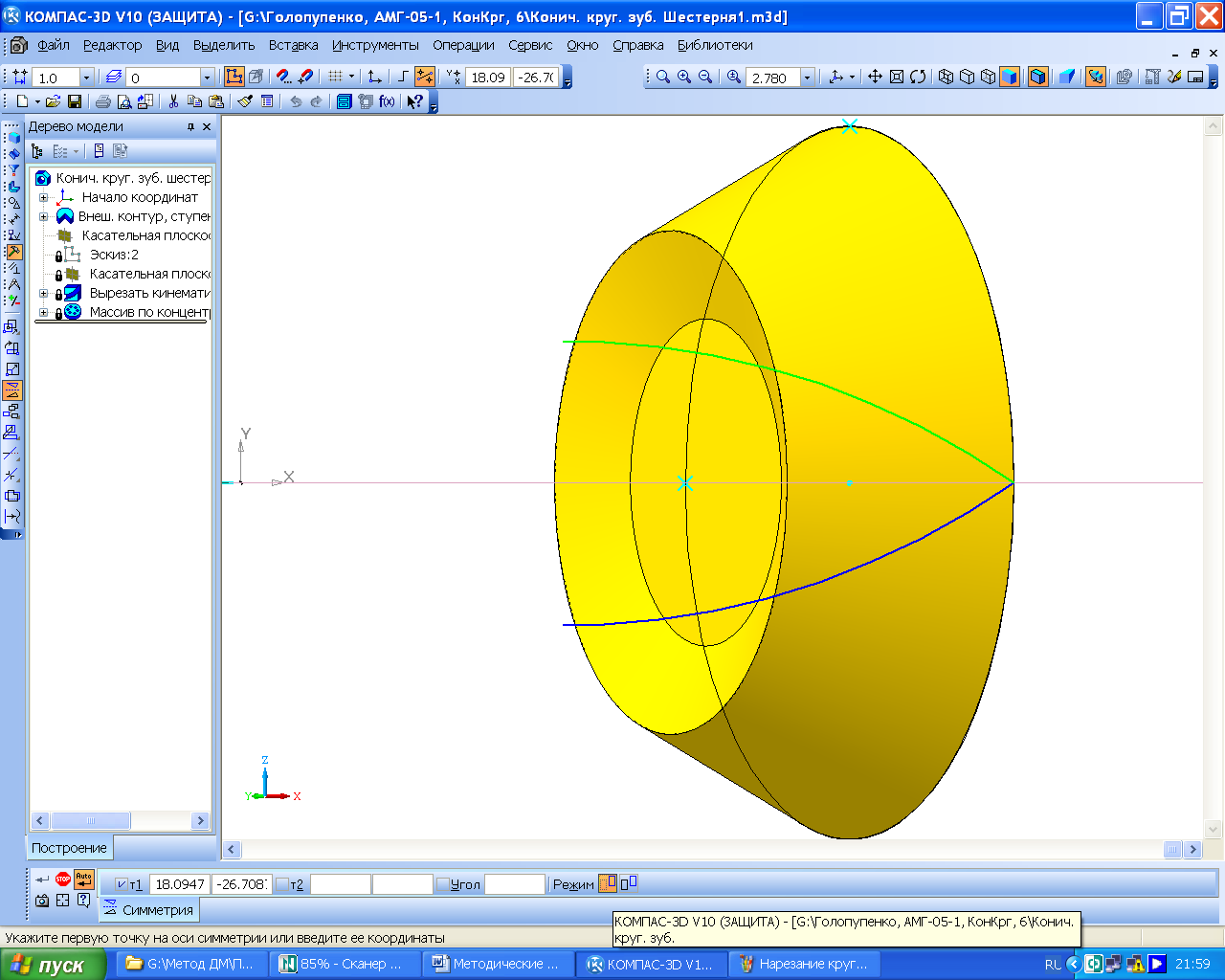The image size is (1225, 980).
Task: Open current step 1.0 dropdown
Action: click(x=86, y=78)
